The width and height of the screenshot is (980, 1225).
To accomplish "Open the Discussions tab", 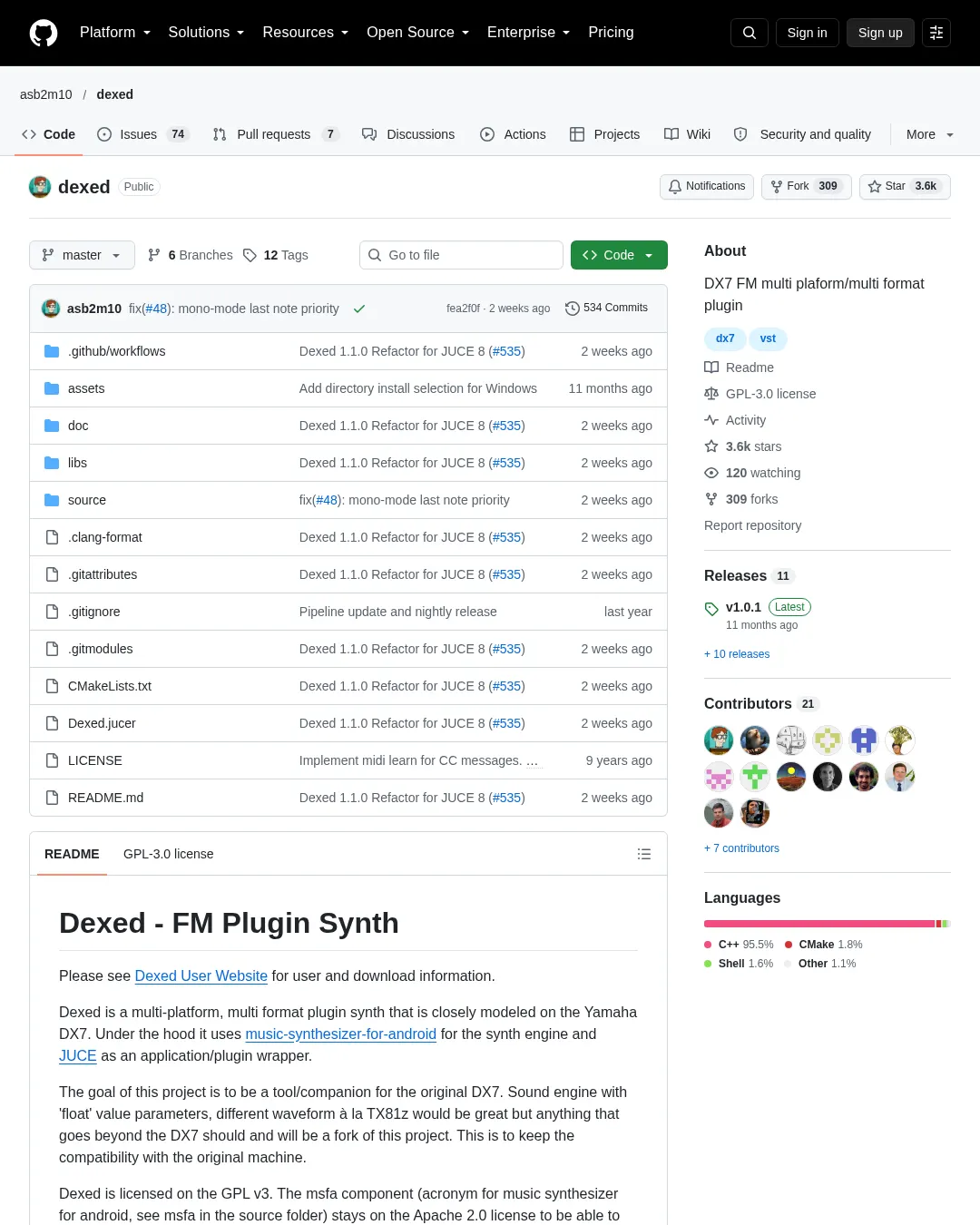I will pyautogui.click(x=408, y=134).
